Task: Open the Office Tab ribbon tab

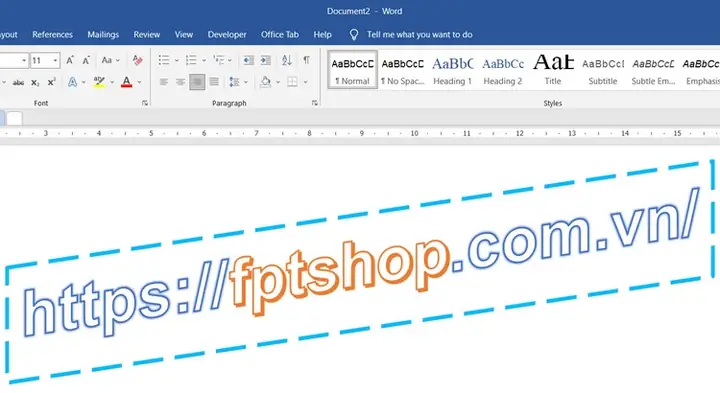Action: (280, 35)
